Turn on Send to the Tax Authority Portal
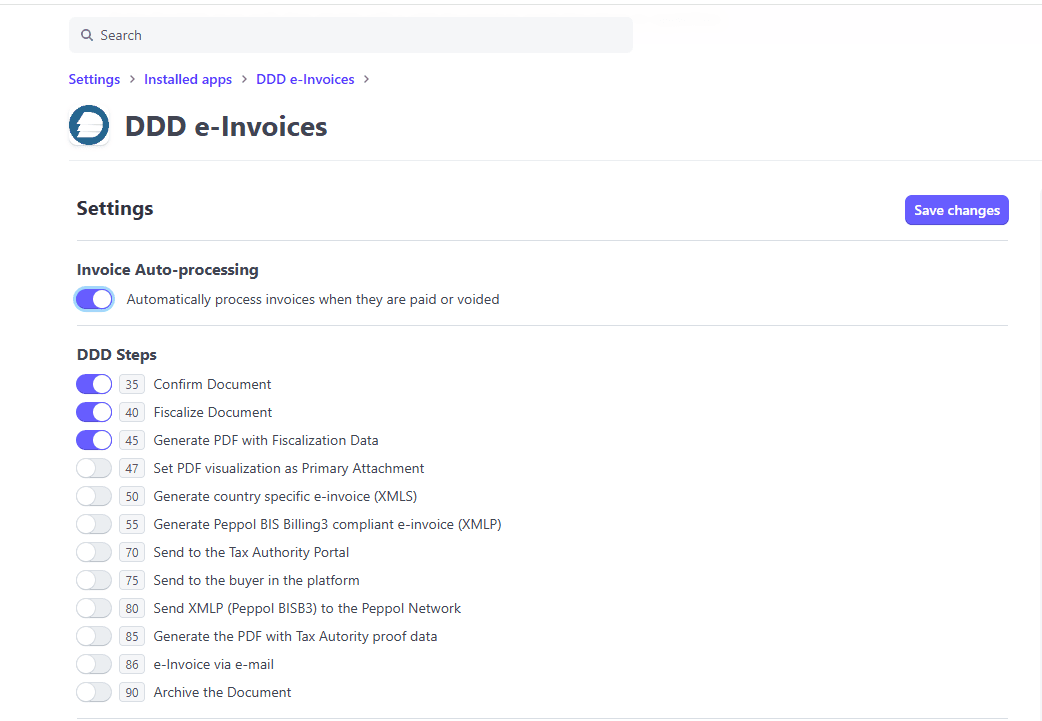The height and width of the screenshot is (721, 1042). 94,552
